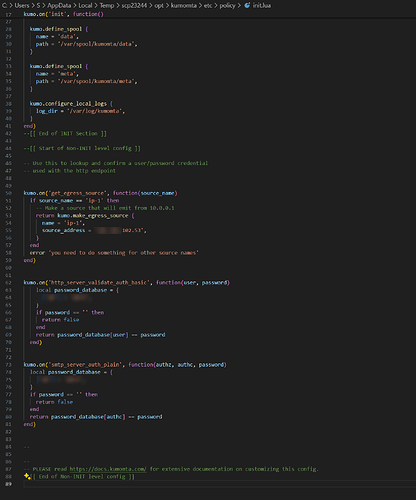Open the Users breadcrumb segment

[x=22, y=5]
